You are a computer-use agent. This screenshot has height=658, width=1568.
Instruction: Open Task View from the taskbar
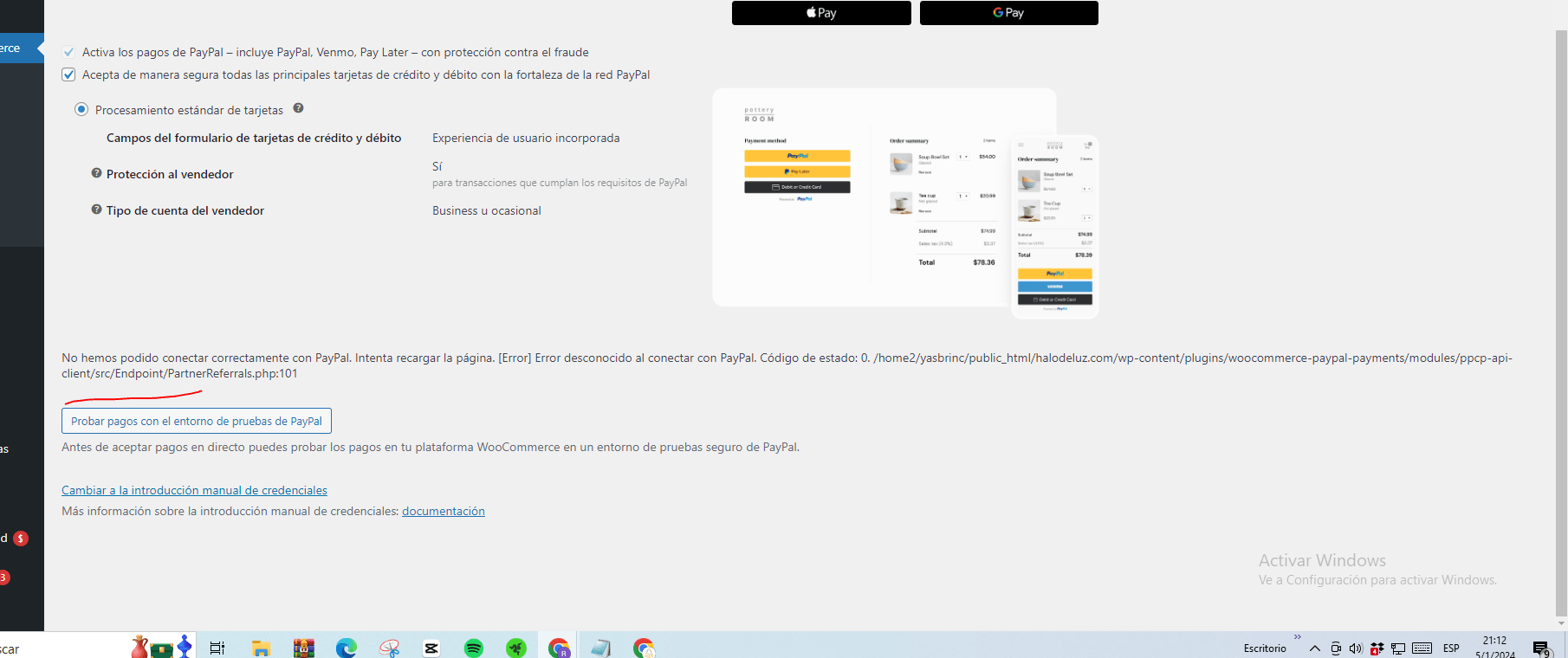tap(217, 648)
